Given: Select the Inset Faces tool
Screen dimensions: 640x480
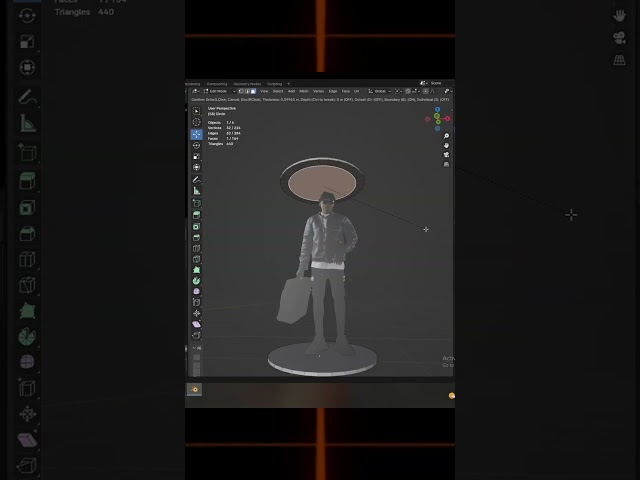Looking at the screenshot, I should click(196, 227).
